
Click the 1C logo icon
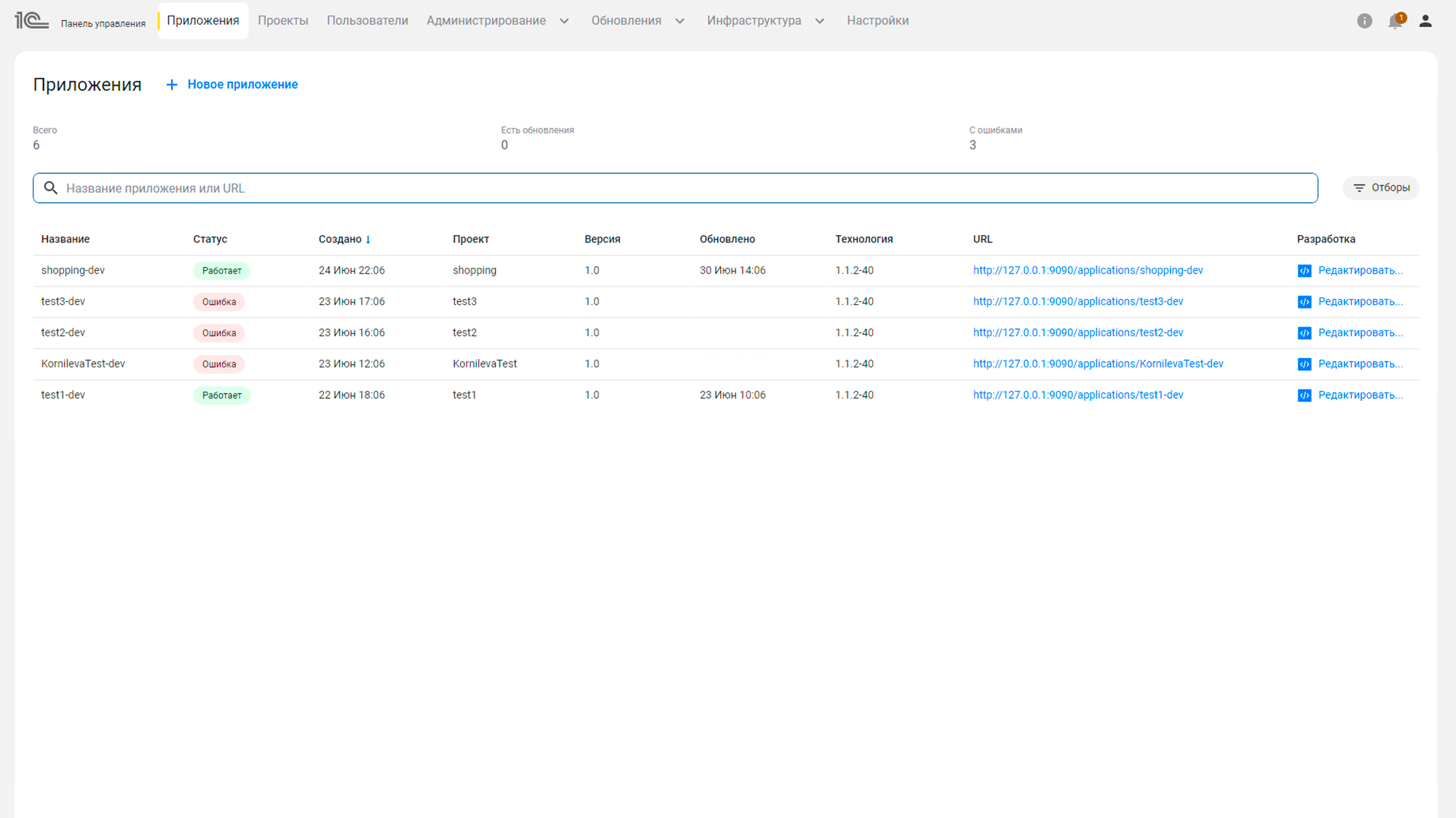[31, 20]
